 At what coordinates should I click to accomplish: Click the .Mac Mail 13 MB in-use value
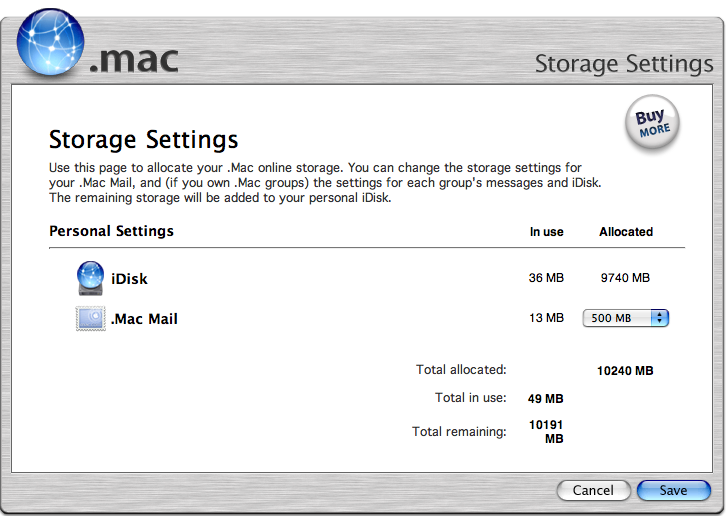(546, 318)
